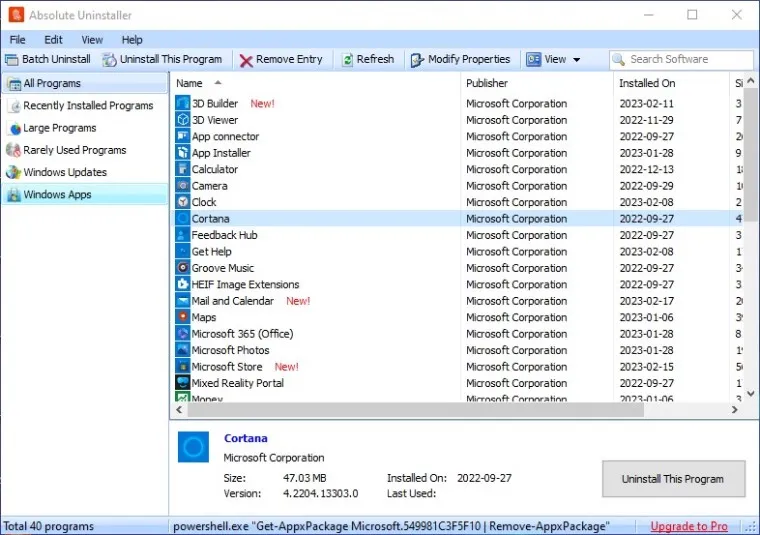Follow the Upgrade to Pro link
Image resolution: width=760 pixels, height=535 pixels.
click(689, 526)
